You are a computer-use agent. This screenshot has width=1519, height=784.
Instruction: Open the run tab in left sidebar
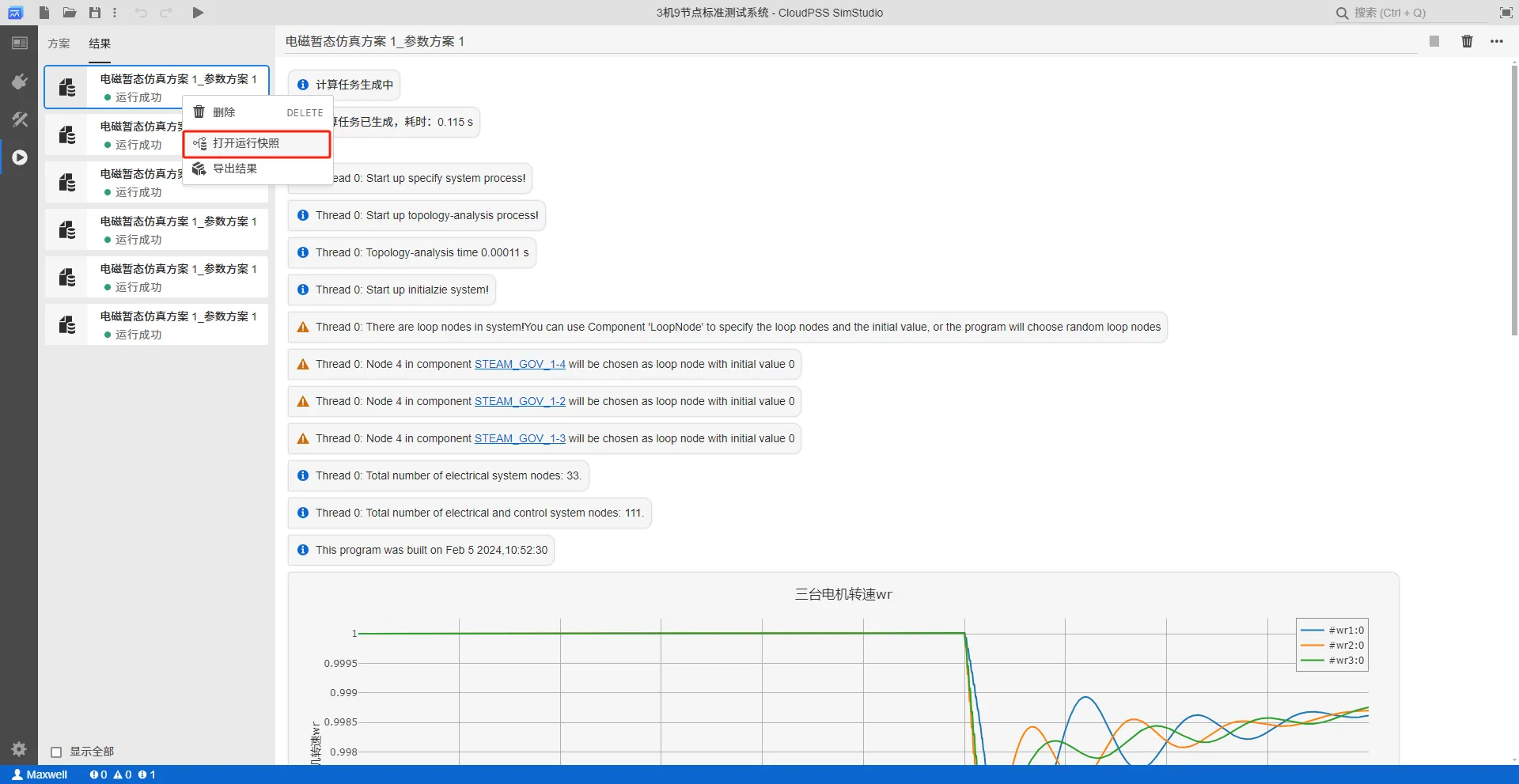pyautogui.click(x=20, y=157)
